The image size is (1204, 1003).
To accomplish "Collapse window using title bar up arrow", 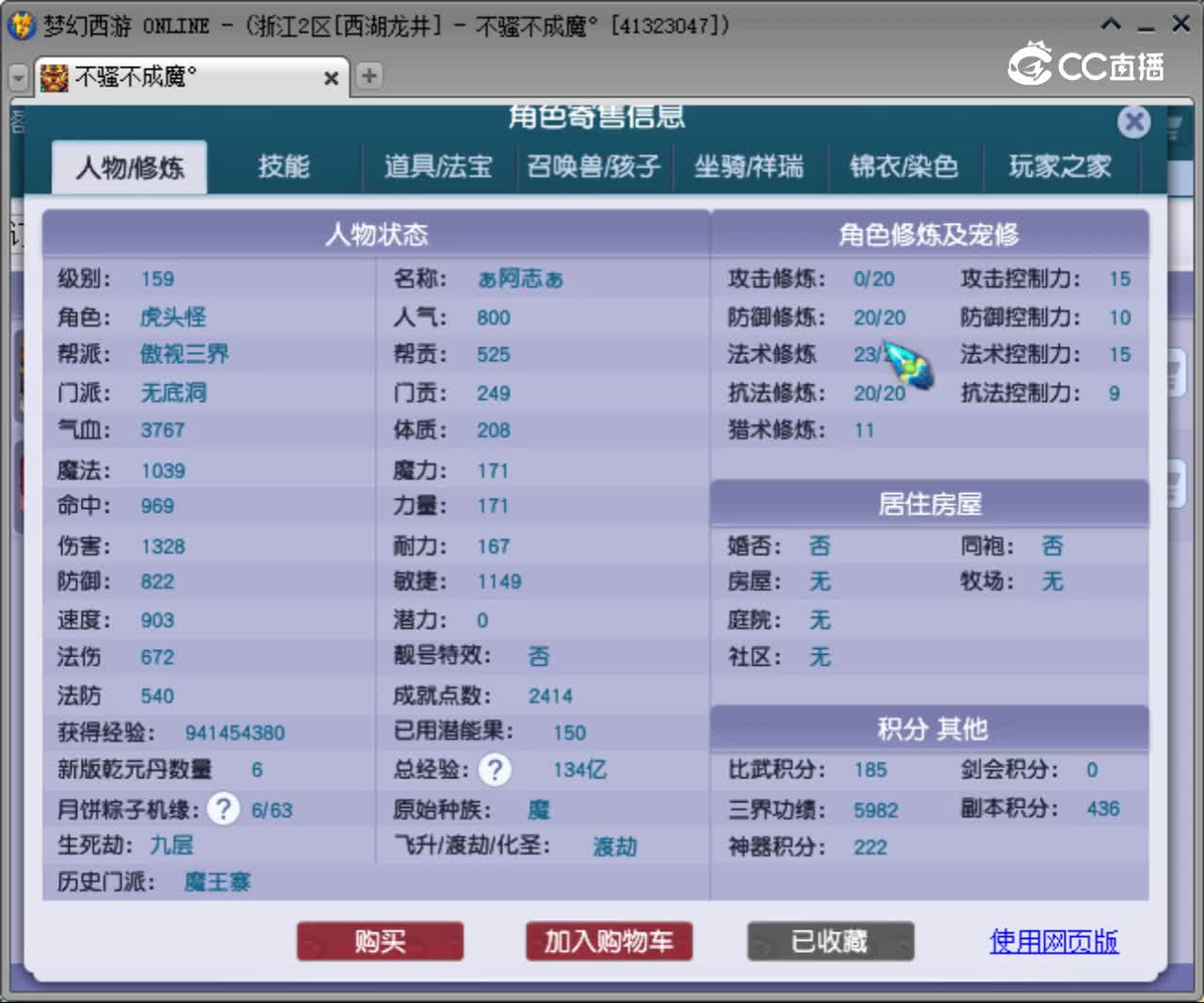I will (1111, 24).
